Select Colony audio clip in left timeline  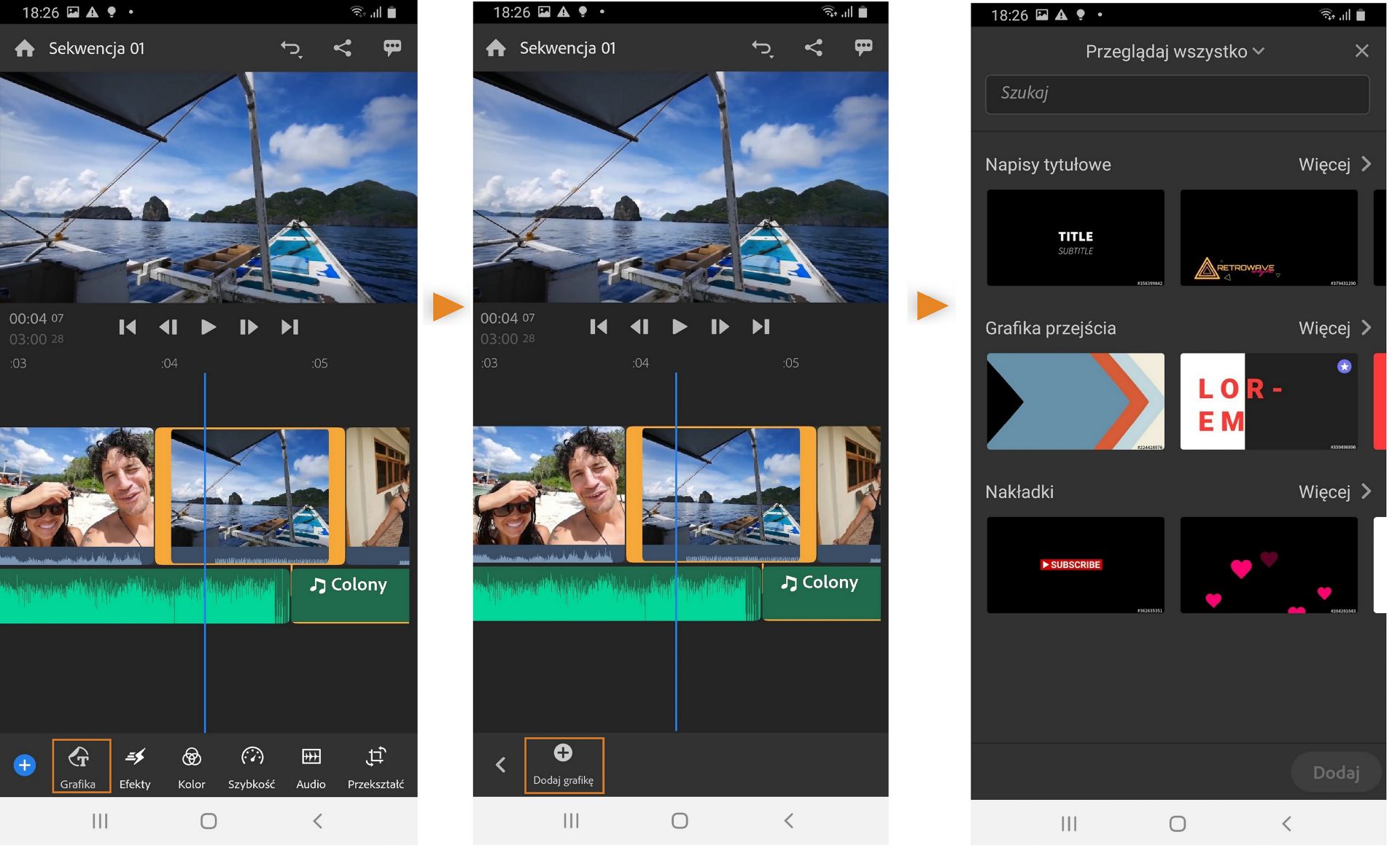click(350, 595)
